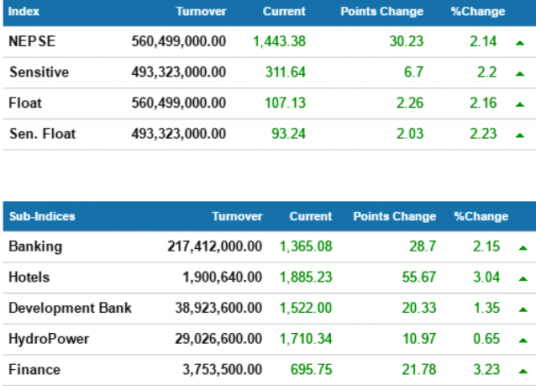Select the Finance current value 695.75

coord(311,370)
